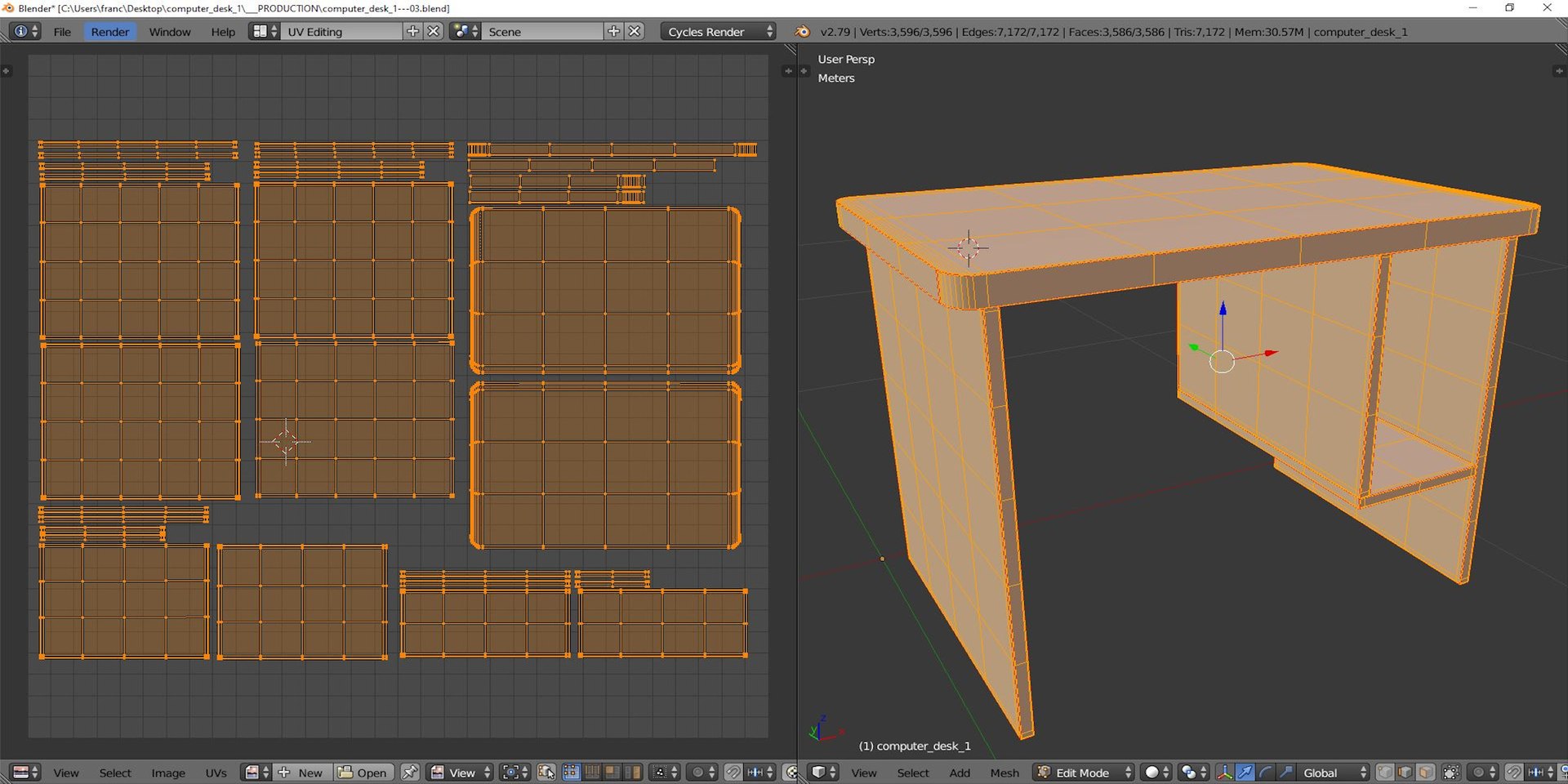Click New image button
Viewport: 1568px width, 784px height.
pos(301,772)
